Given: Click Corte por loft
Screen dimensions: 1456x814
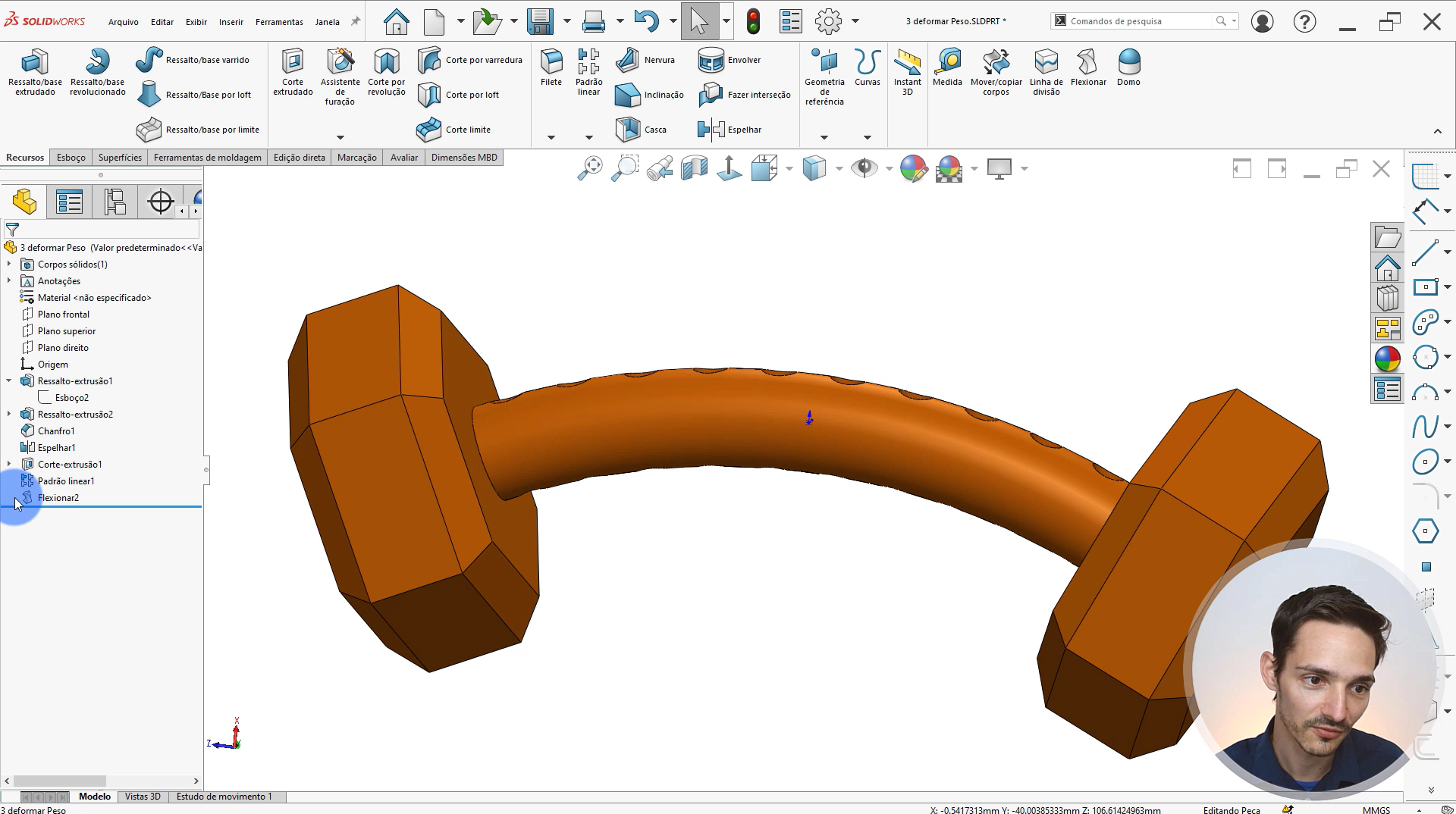Looking at the screenshot, I should 458,95.
